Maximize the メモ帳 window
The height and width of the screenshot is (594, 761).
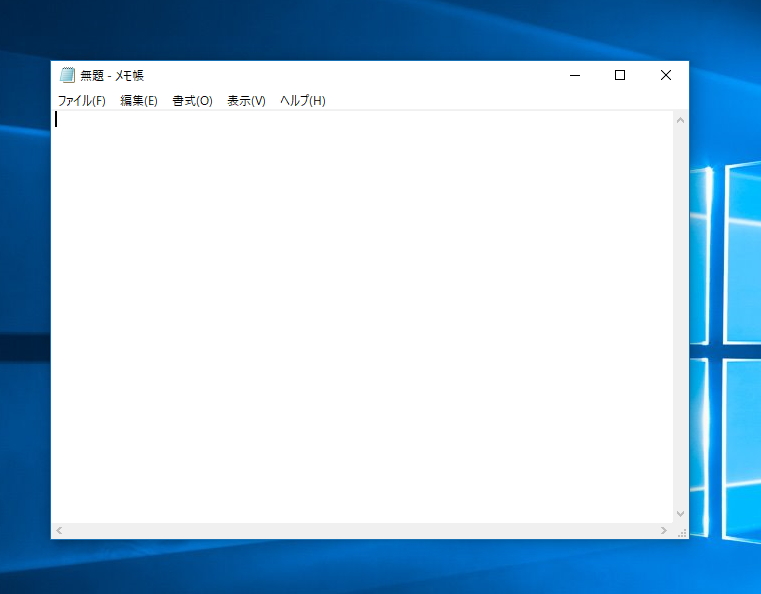(620, 75)
